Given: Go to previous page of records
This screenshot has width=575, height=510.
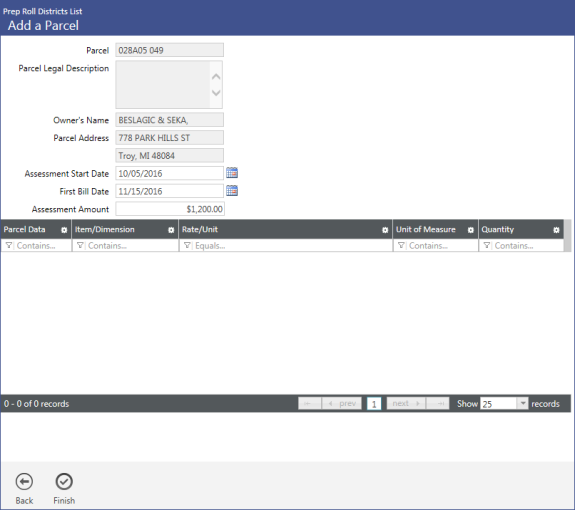Looking at the screenshot, I should pyautogui.click(x=342, y=403).
